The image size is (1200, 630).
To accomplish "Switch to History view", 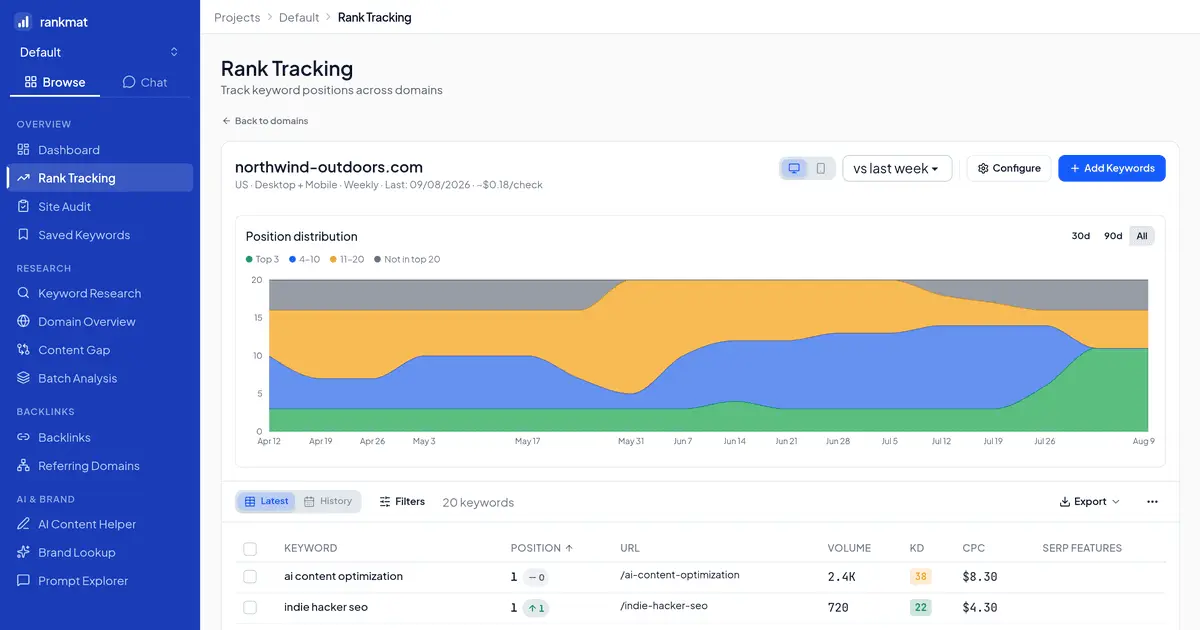I will click(x=328, y=501).
